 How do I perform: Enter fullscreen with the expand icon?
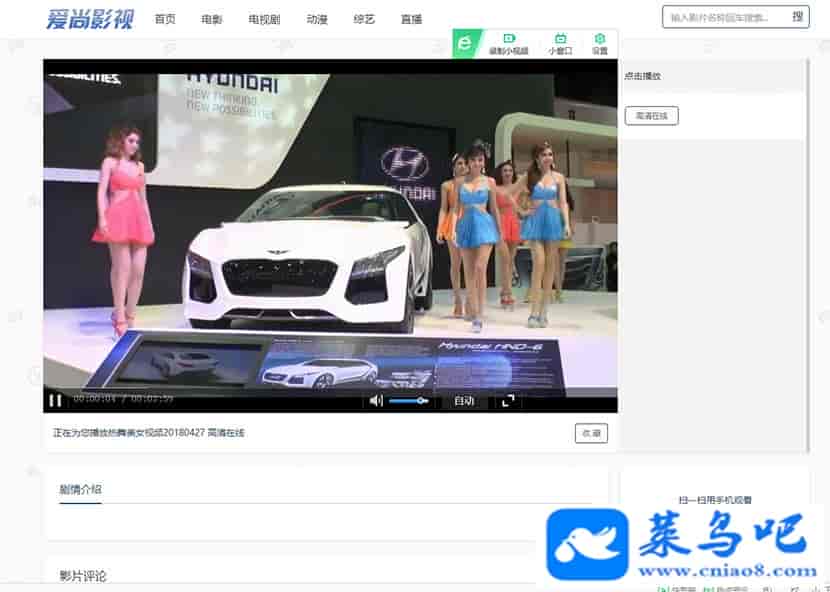click(508, 400)
